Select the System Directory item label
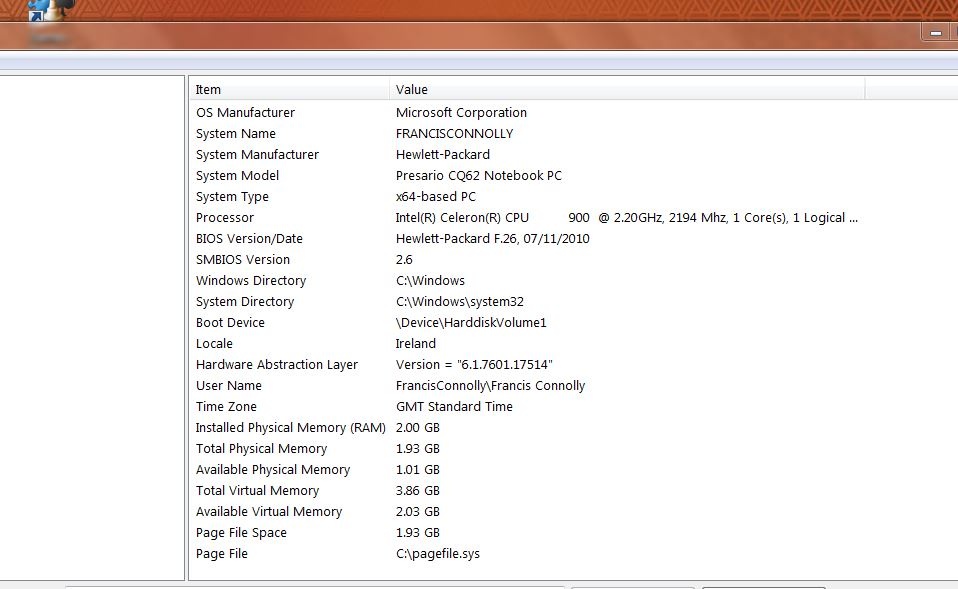Screen dimensions: 958x589 click(245, 302)
